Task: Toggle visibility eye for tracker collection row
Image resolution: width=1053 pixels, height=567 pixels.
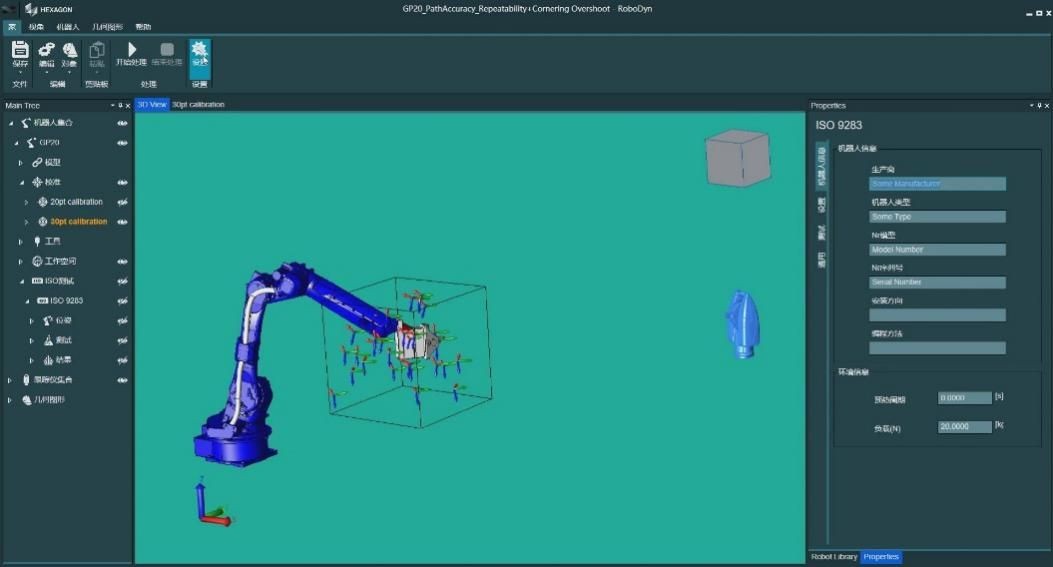Action: pyautogui.click(x=122, y=380)
